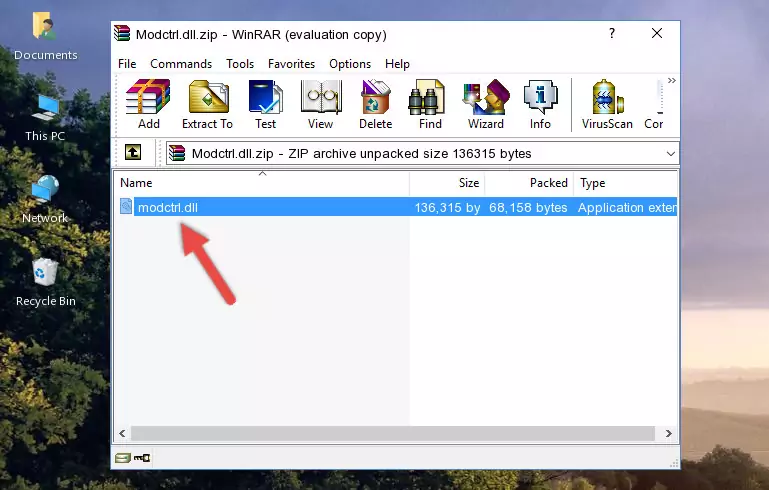This screenshot has height=490, width=769.
Task: Sort by the Type column header
Action: coord(626,183)
